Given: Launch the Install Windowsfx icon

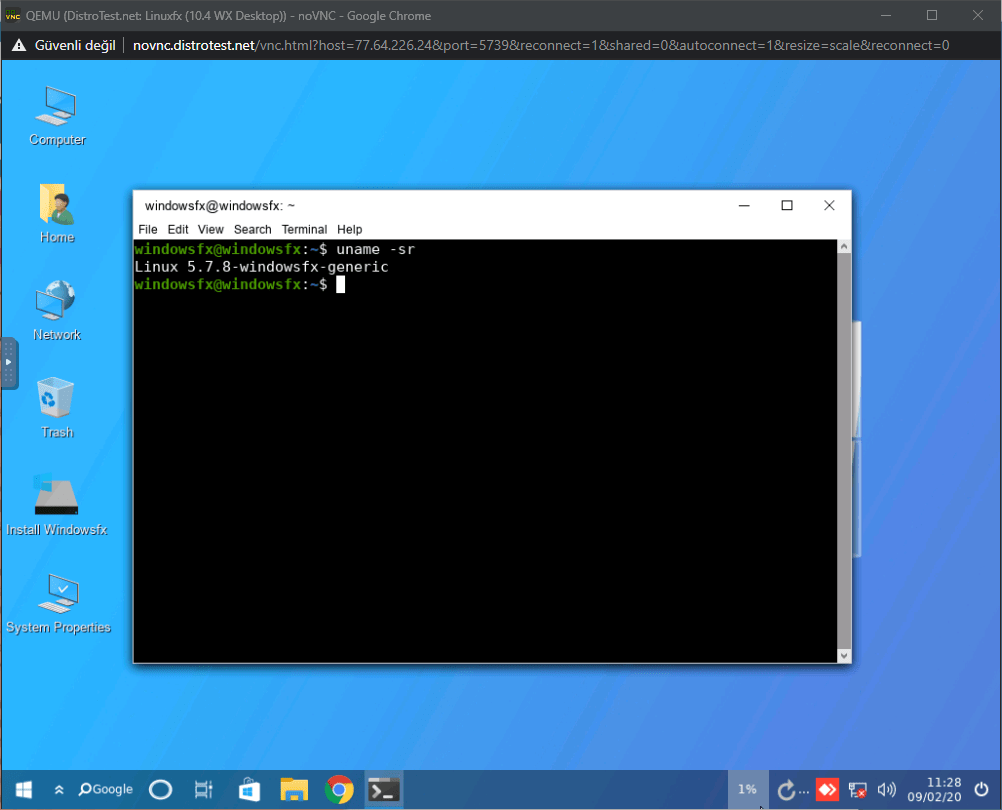Looking at the screenshot, I should coord(56,505).
